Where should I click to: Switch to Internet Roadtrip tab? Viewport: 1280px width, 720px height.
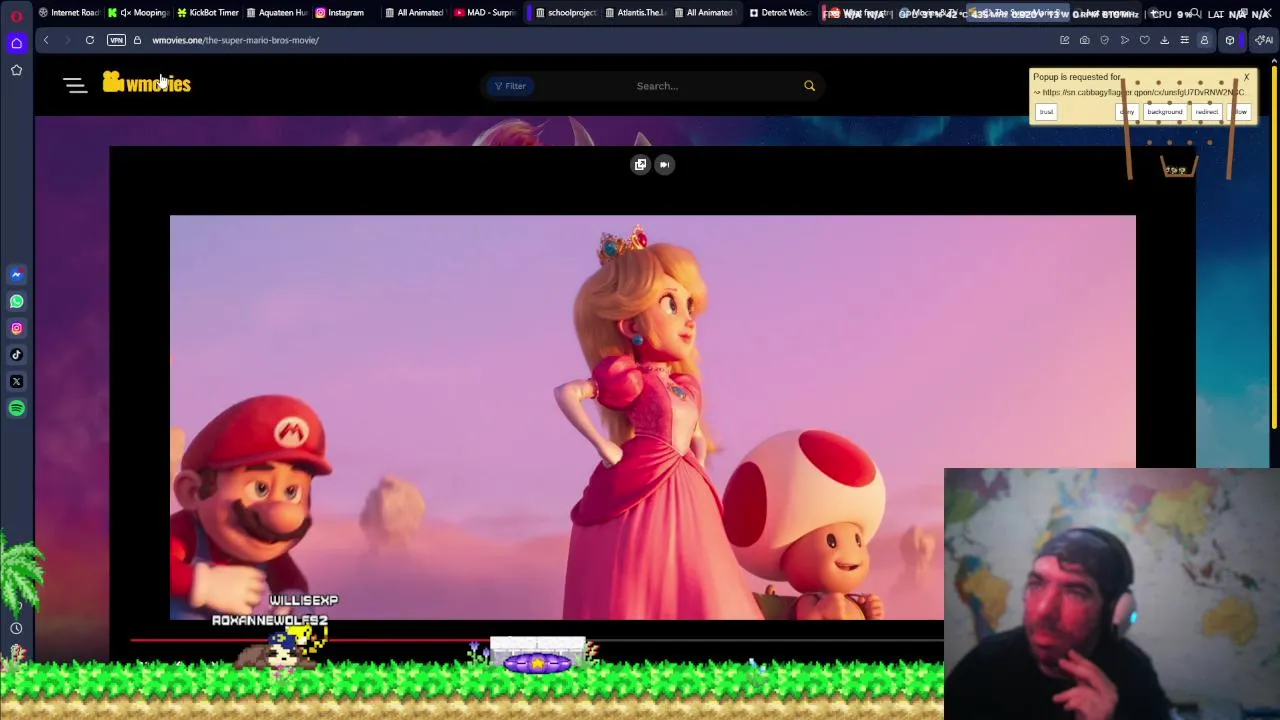click(x=68, y=13)
